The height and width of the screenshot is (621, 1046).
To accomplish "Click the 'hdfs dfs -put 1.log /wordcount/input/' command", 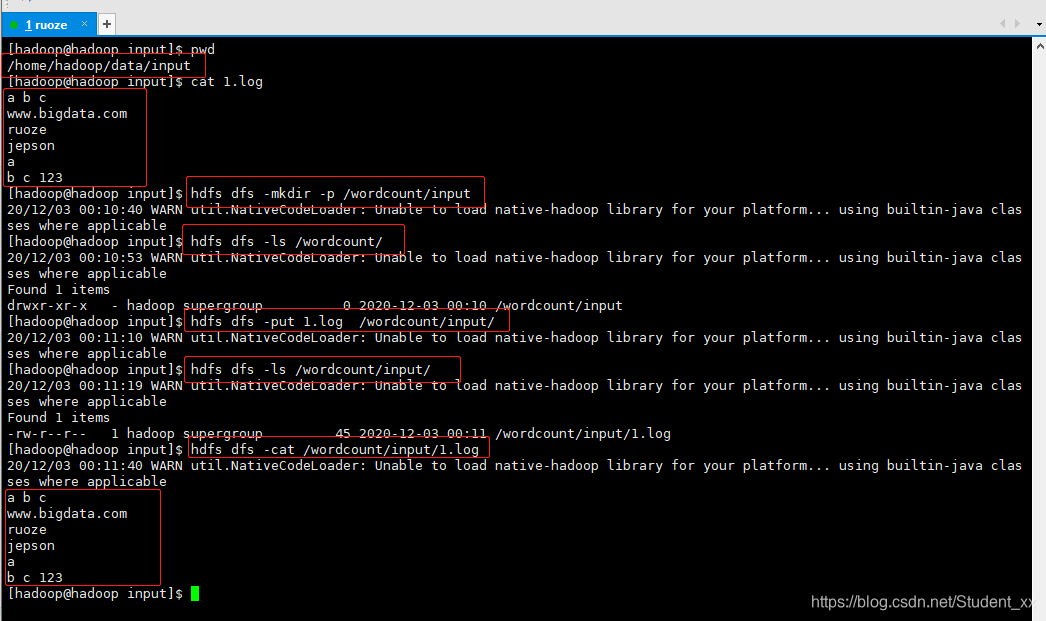I will coord(343,322).
